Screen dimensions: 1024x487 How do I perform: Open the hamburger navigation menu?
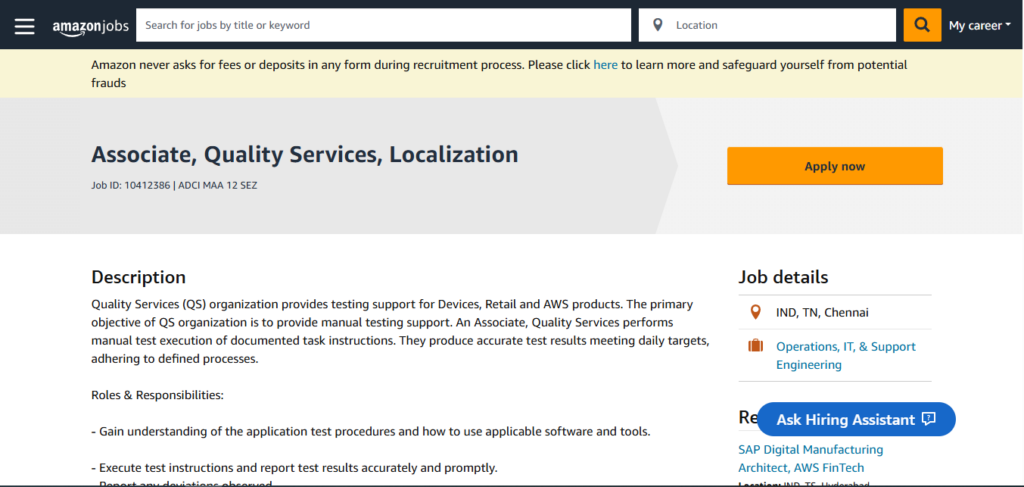[x=25, y=26]
